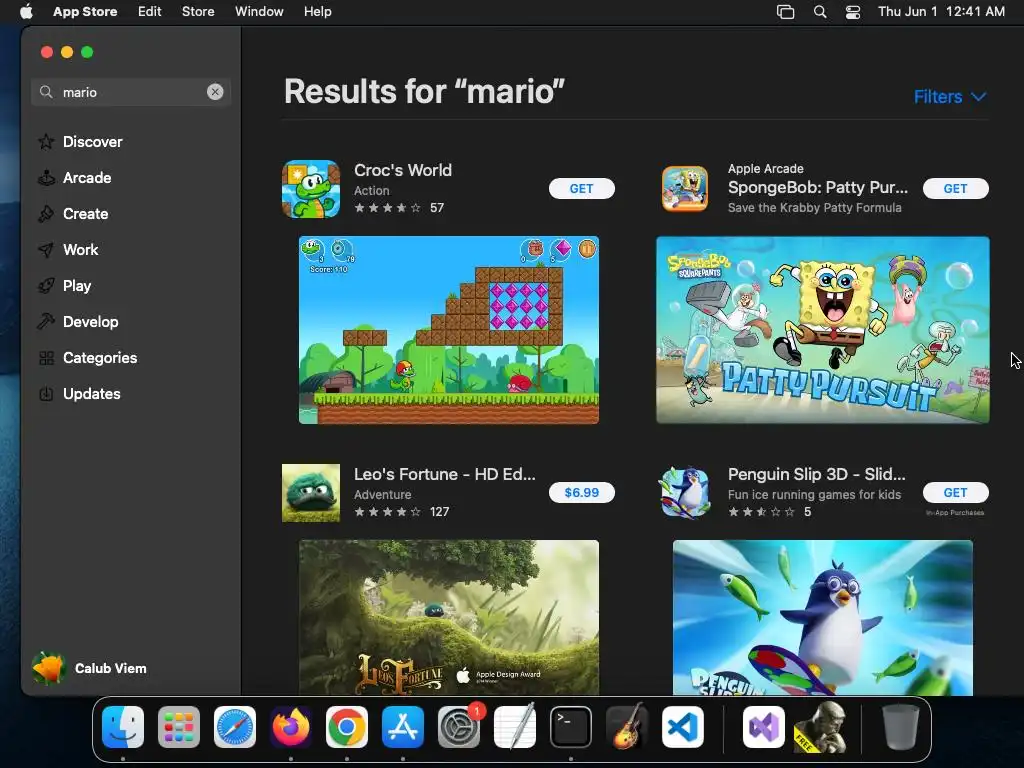Open Terminal from the Dock
The width and height of the screenshot is (1024, 768).
pyautogui.click(x=571, y=726)
